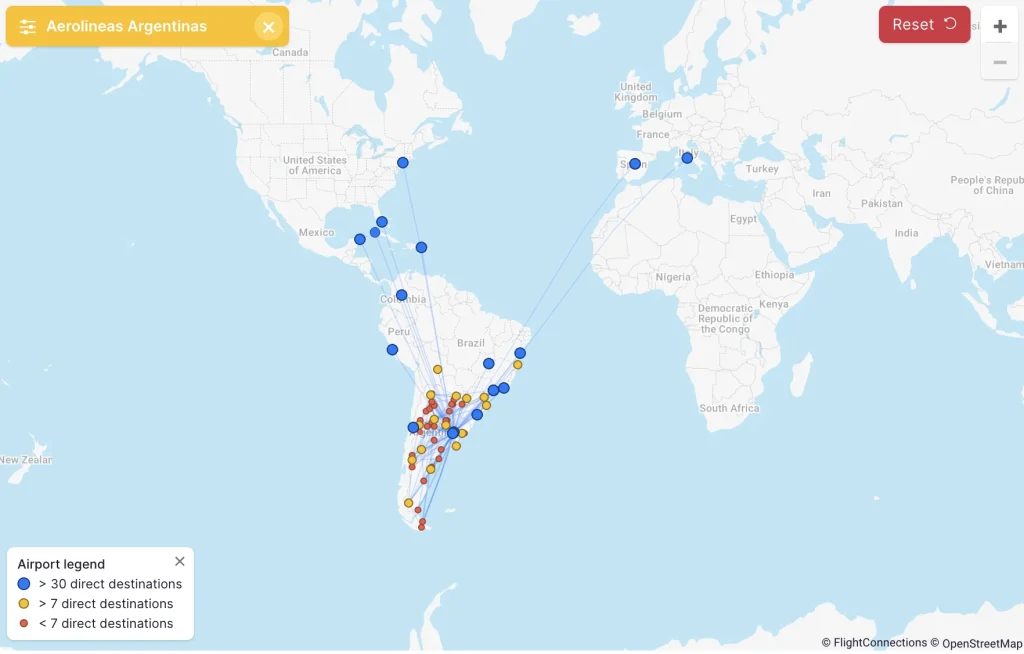Select the blue Caribbean airport marker
1024x654 pixels.
(421, 248)
